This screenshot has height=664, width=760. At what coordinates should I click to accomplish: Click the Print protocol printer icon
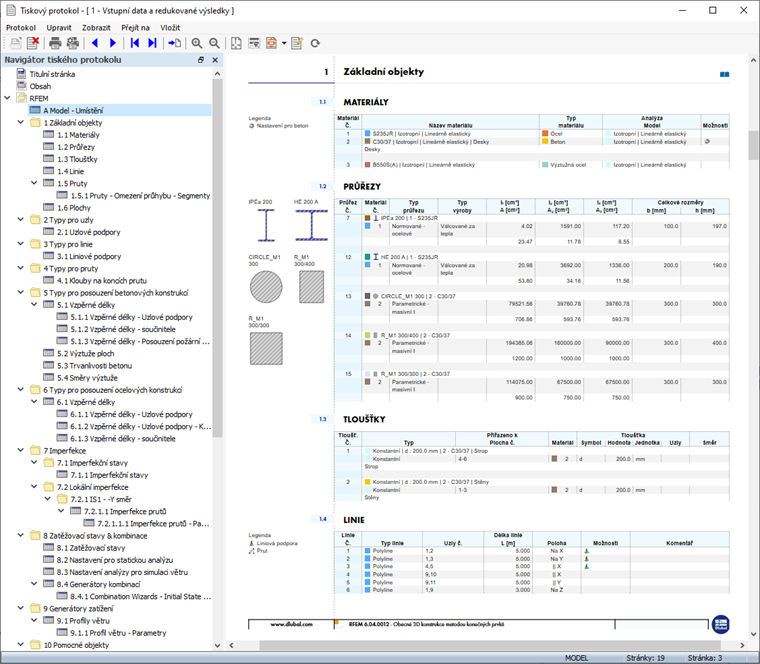pyautogui.click(x=56, y=44)
